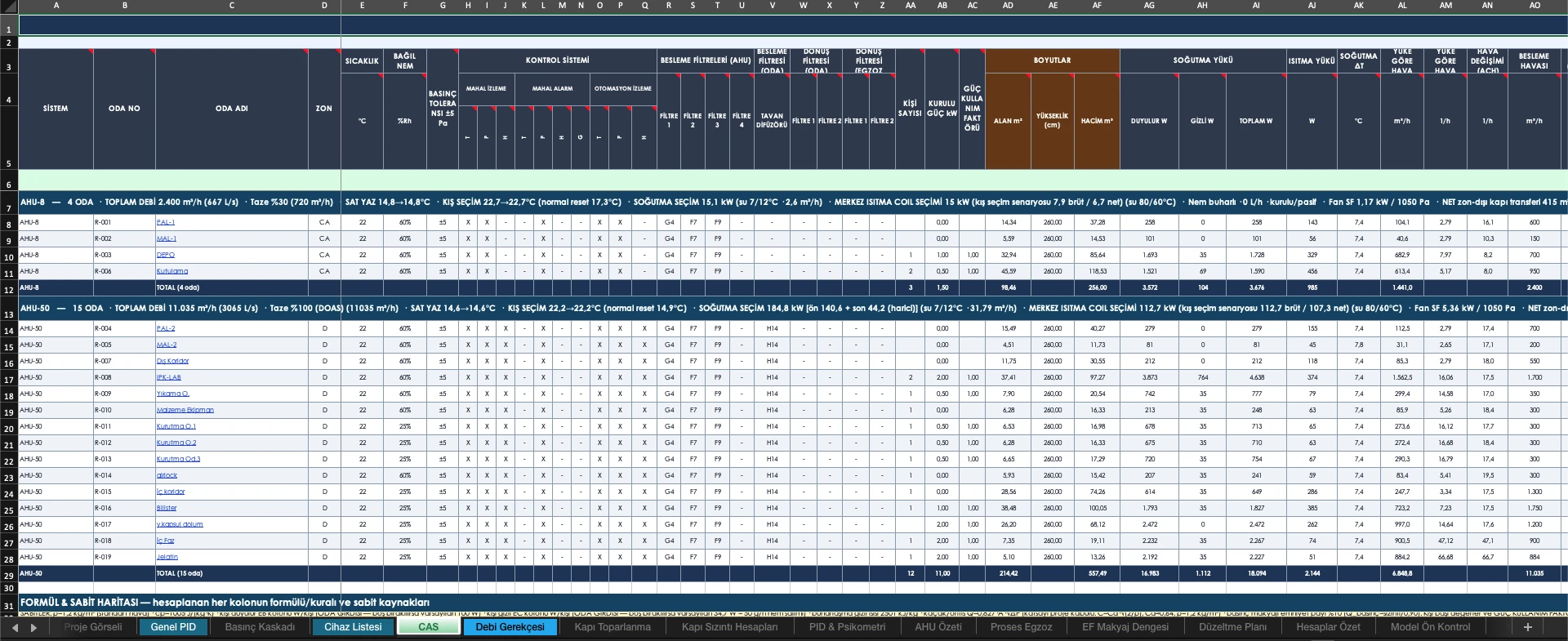
Task: Select the BESLEME FİLTRELERİ (AHU) header
Action: pyautogui.click(x=706, y=60)
